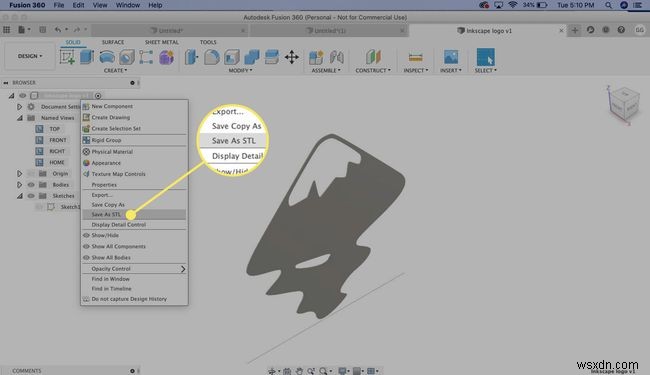The image size is (650, 375).
Task: Expand the Document Settings node
Action: point(19,107)
